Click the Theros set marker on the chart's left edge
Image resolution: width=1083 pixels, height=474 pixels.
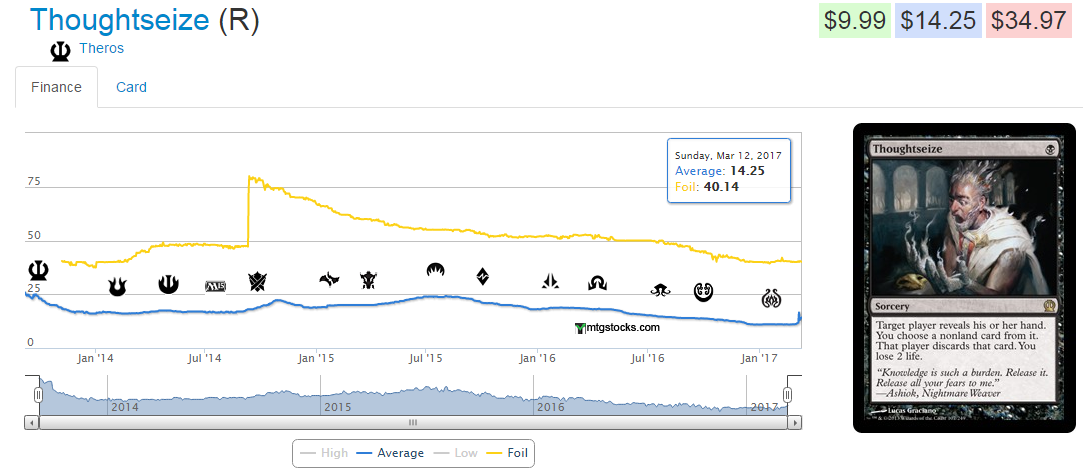pyautogui.click(x=38, y=270)
